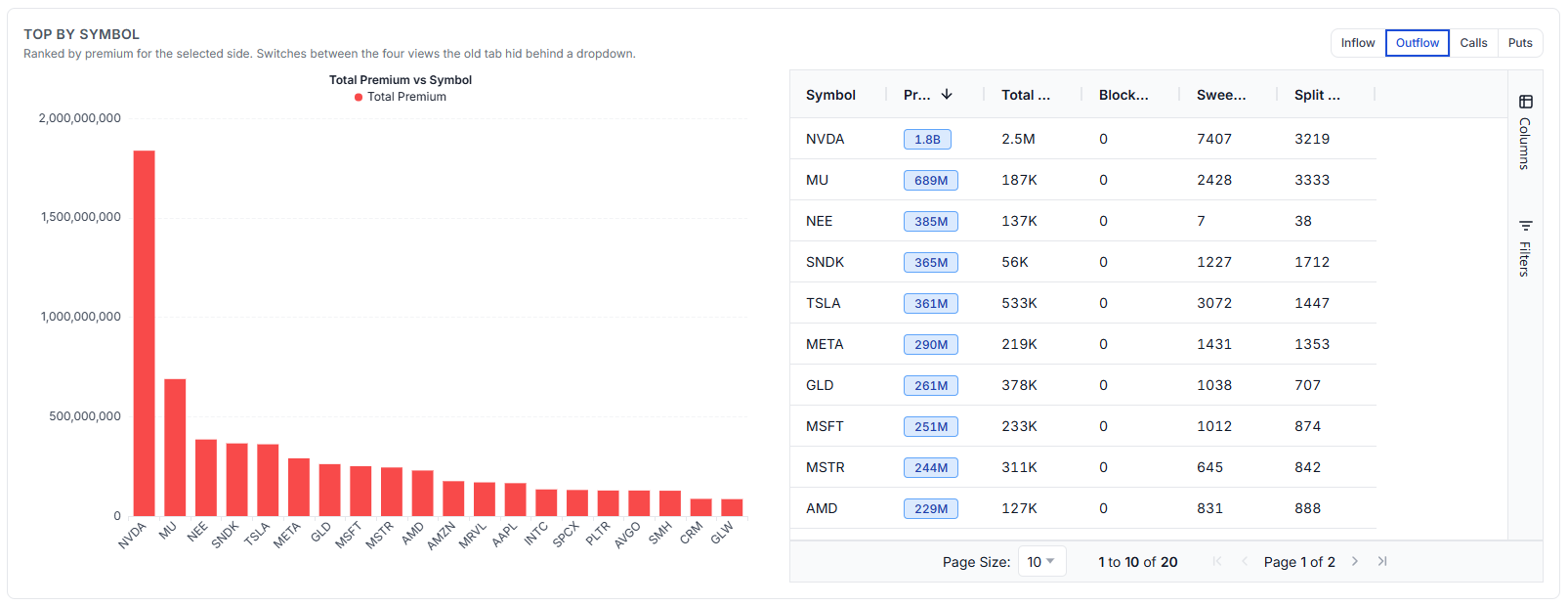Sort by the Block column header
The width and height of the screenshot is (1568, 605).
(1123, 95)
